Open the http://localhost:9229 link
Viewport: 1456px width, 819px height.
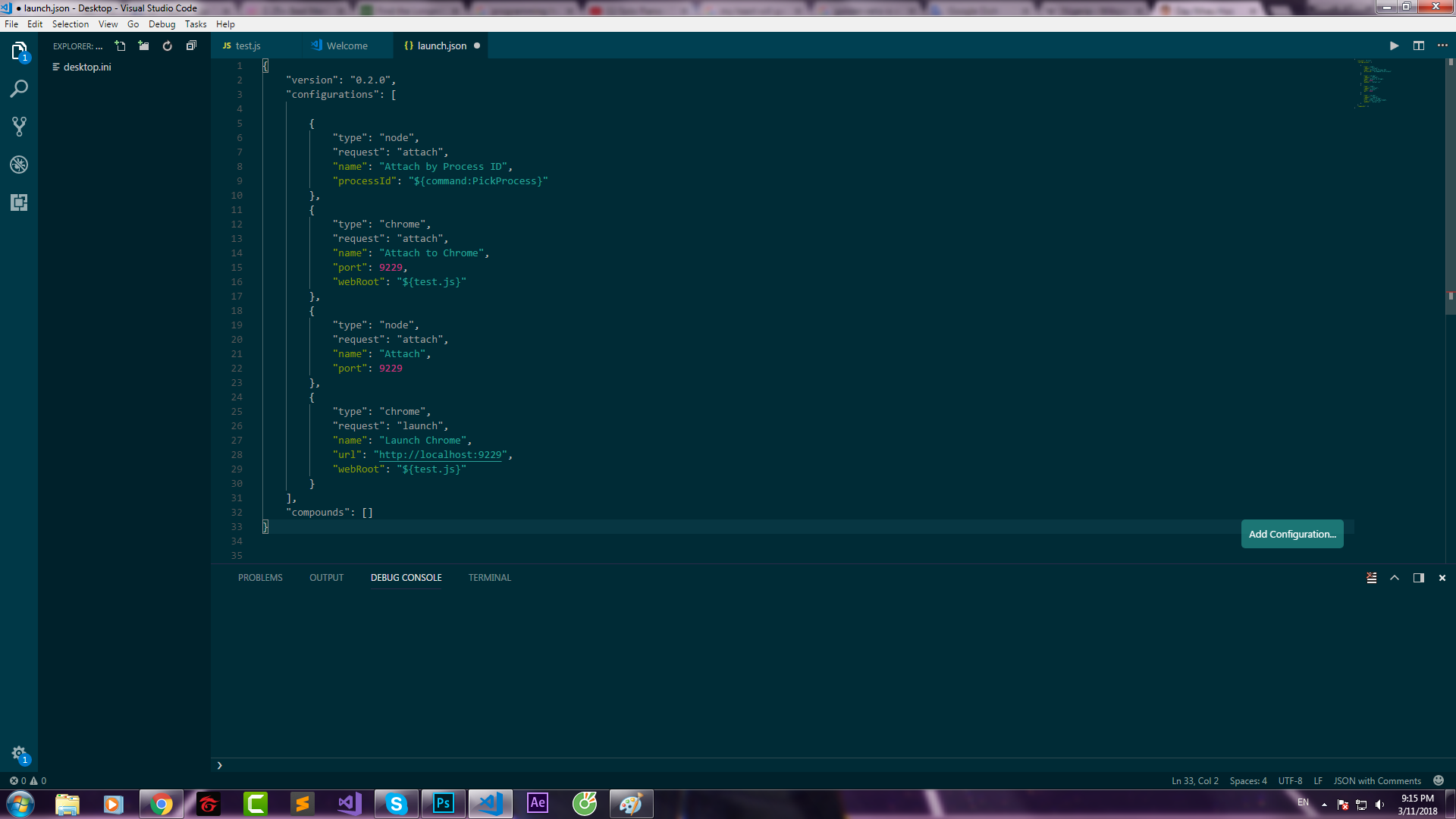[x=440, y=455]
